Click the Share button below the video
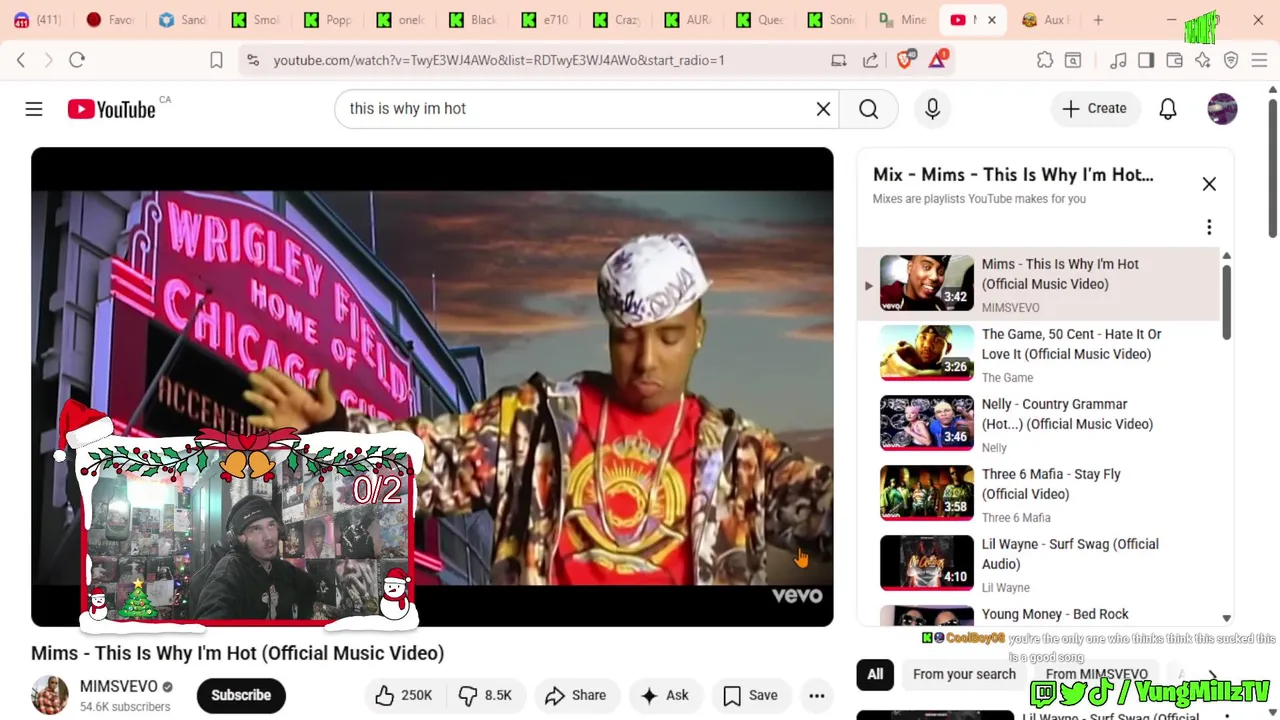 pyautogui.click(x=575, y=695)
